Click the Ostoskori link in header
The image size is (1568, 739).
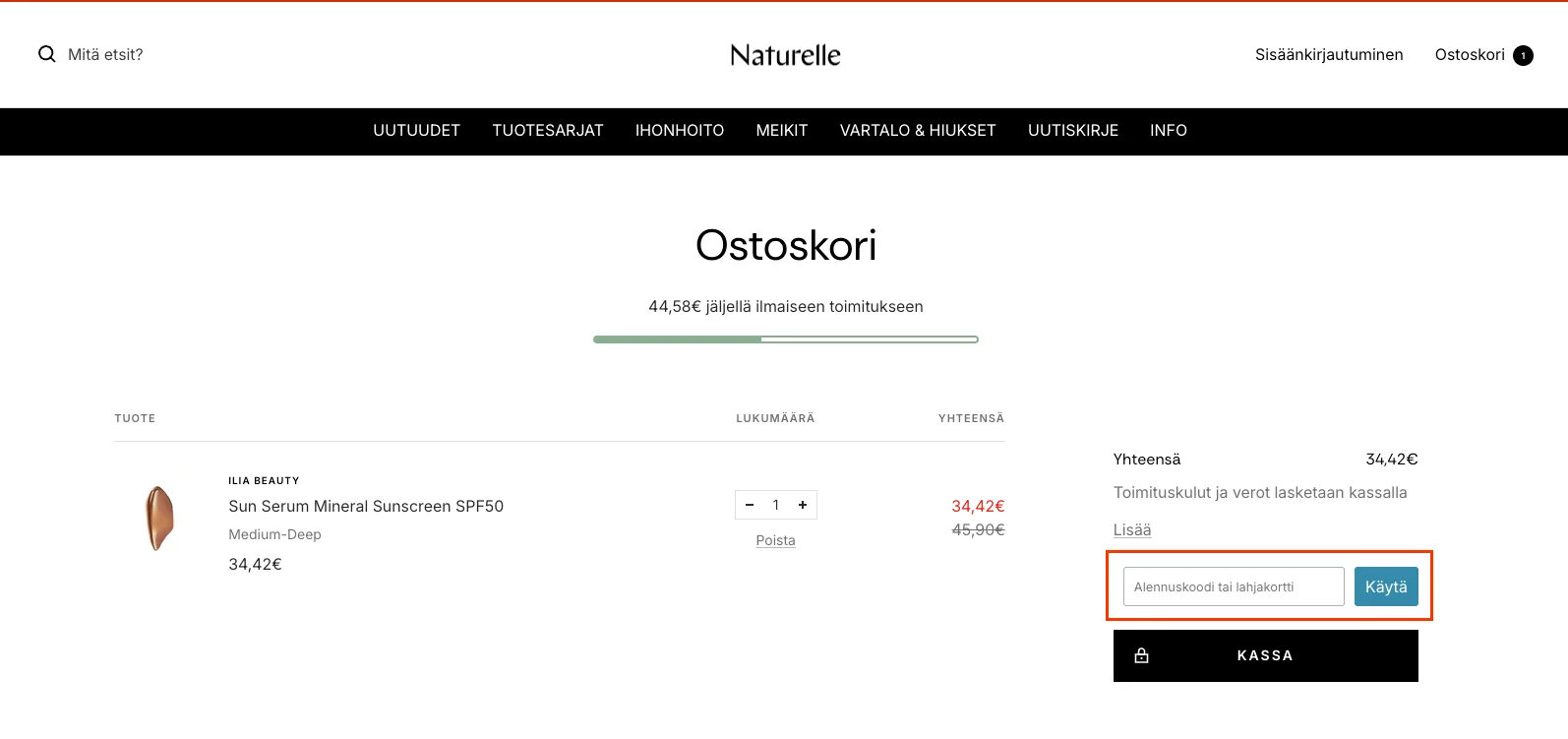(x=1470, y=55)
